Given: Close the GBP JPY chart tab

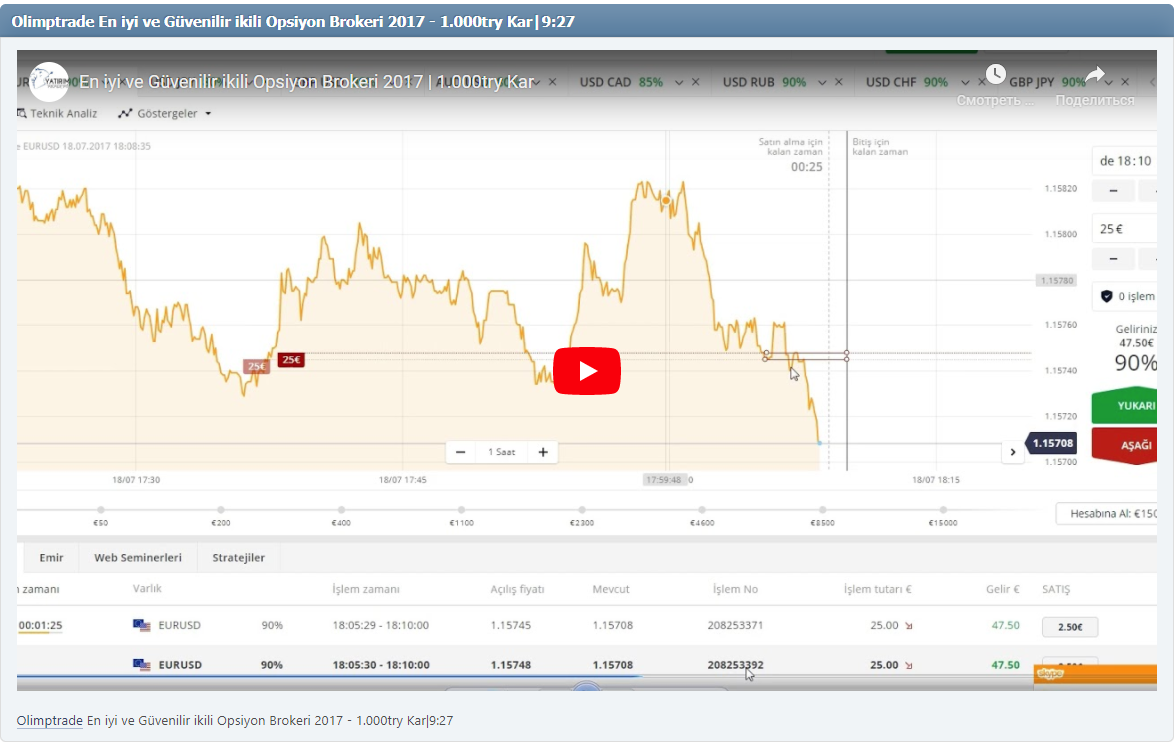Looking at the screenshot, I should (1125, 84).
